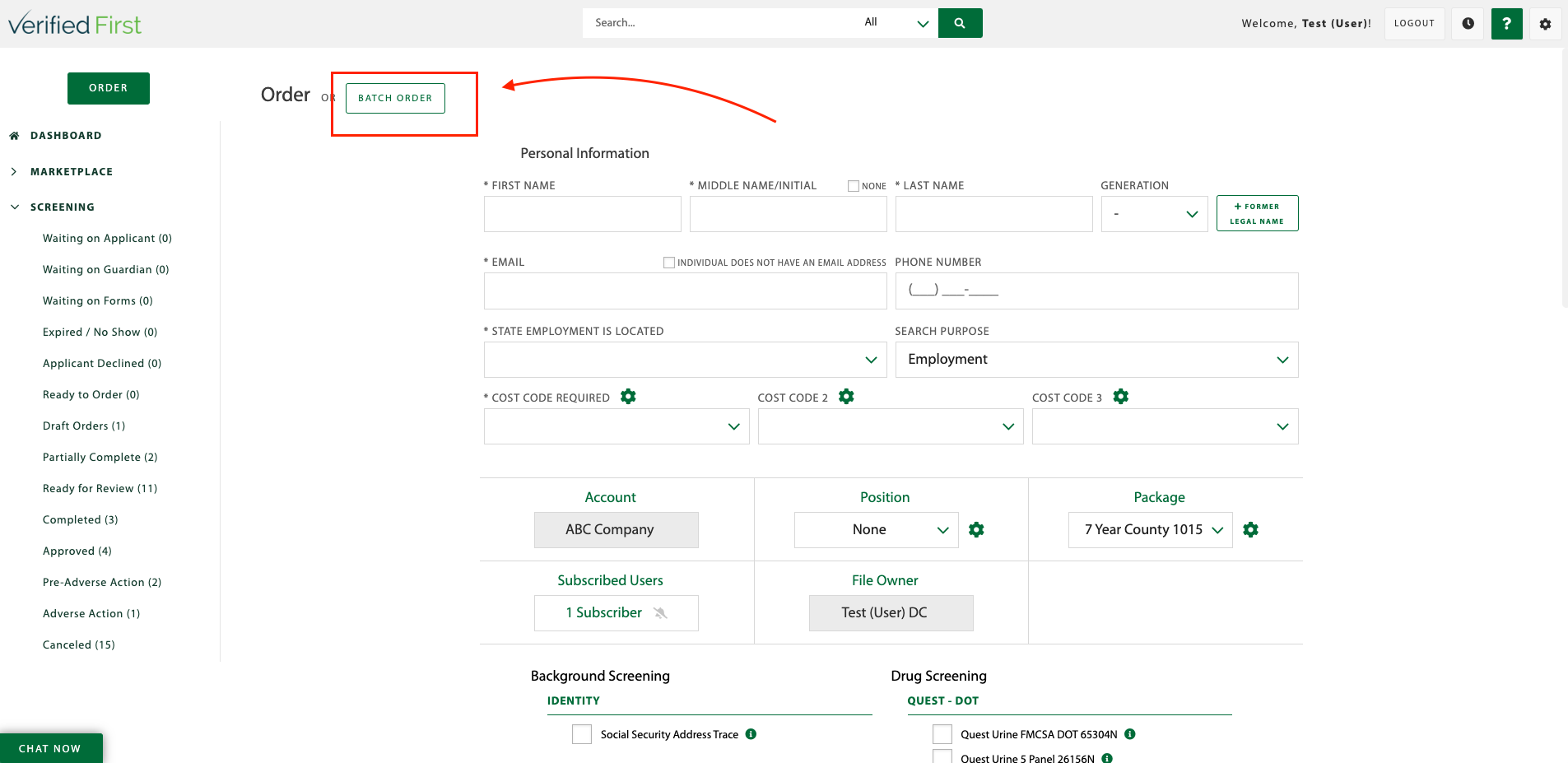1568x763 pixels.
Task: Open the top-right settings gear icon
Action: pos(1545,24)
